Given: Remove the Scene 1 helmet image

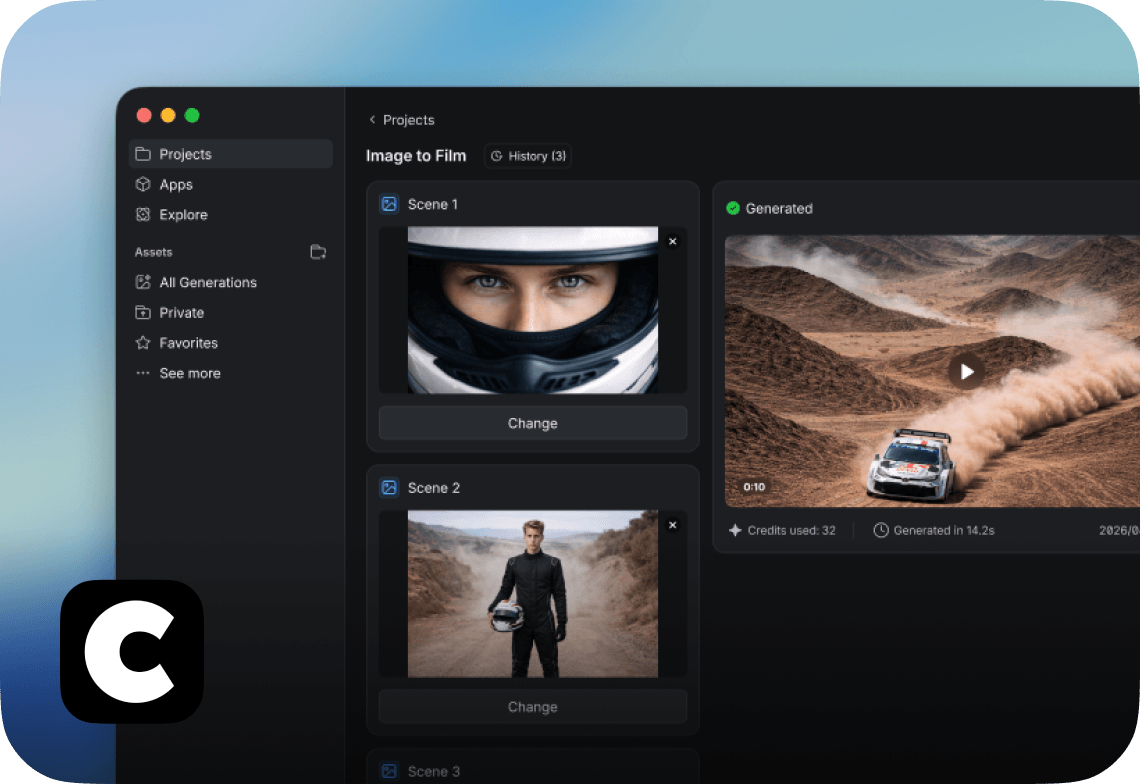Looking at the screenshot, I should click(x=673, y=241).
